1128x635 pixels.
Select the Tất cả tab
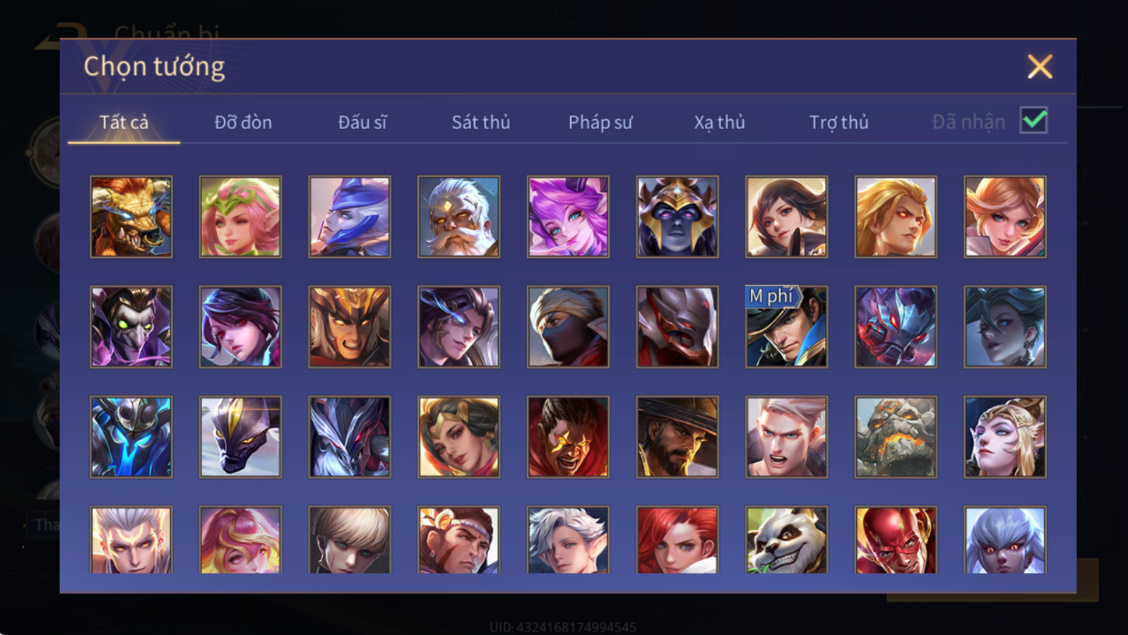click(x=124, y=122)
